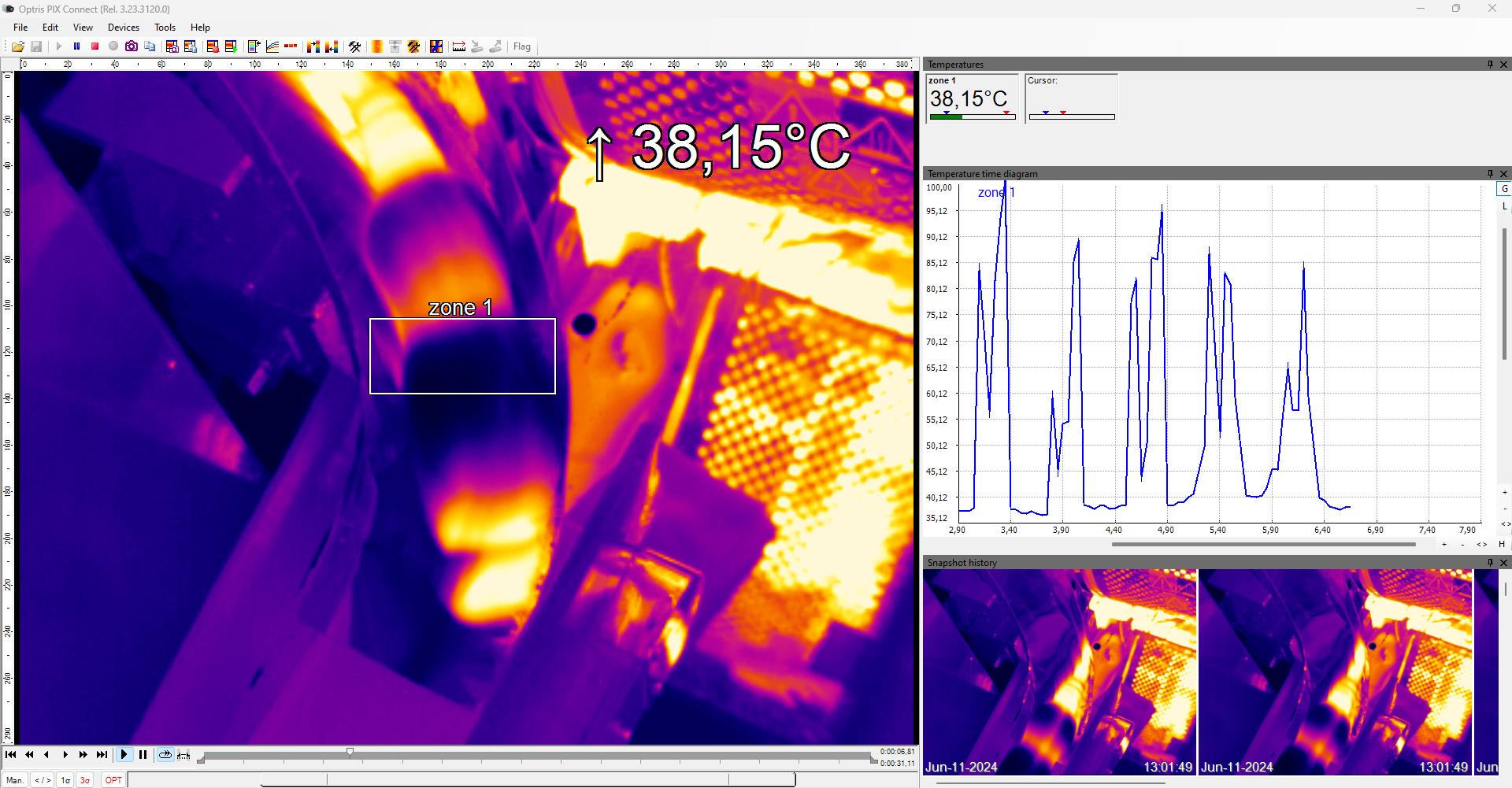Open the Tools menu
Screen dimensions: 1512x788
click(164, 27)
